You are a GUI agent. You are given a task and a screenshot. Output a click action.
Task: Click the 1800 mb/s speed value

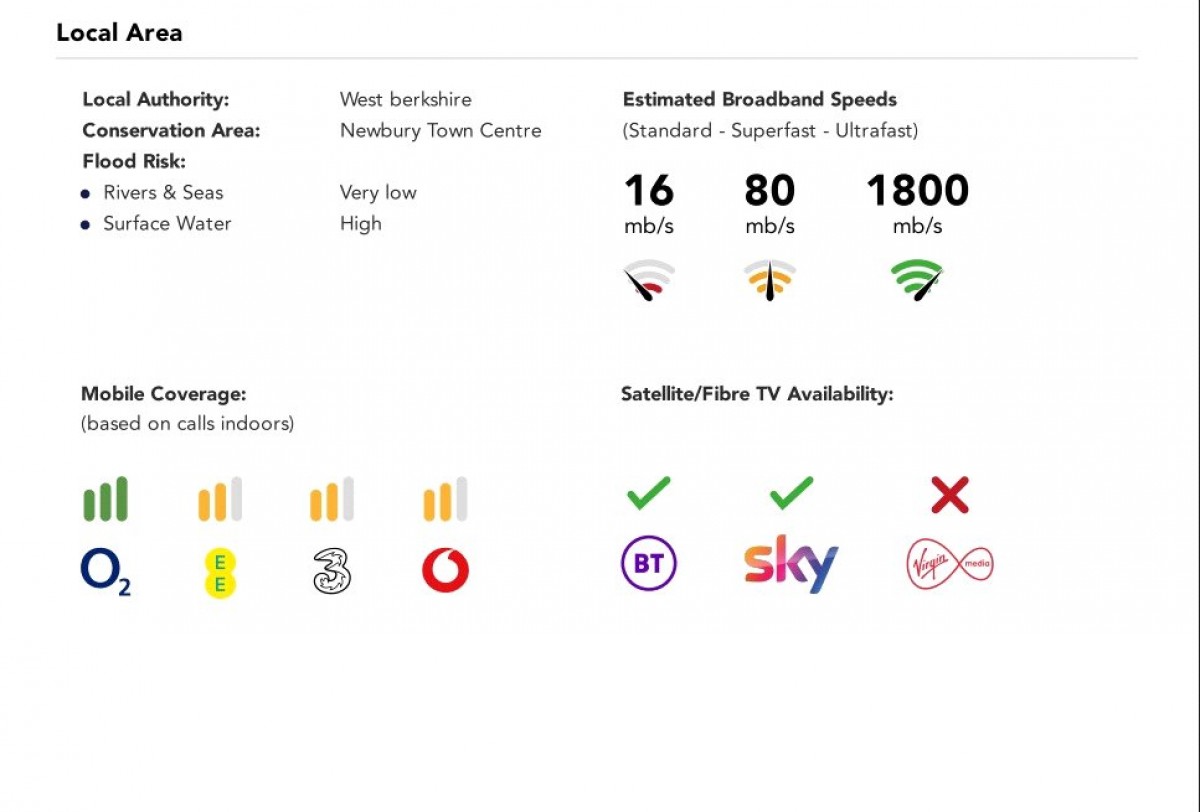[x=917, y=191]
